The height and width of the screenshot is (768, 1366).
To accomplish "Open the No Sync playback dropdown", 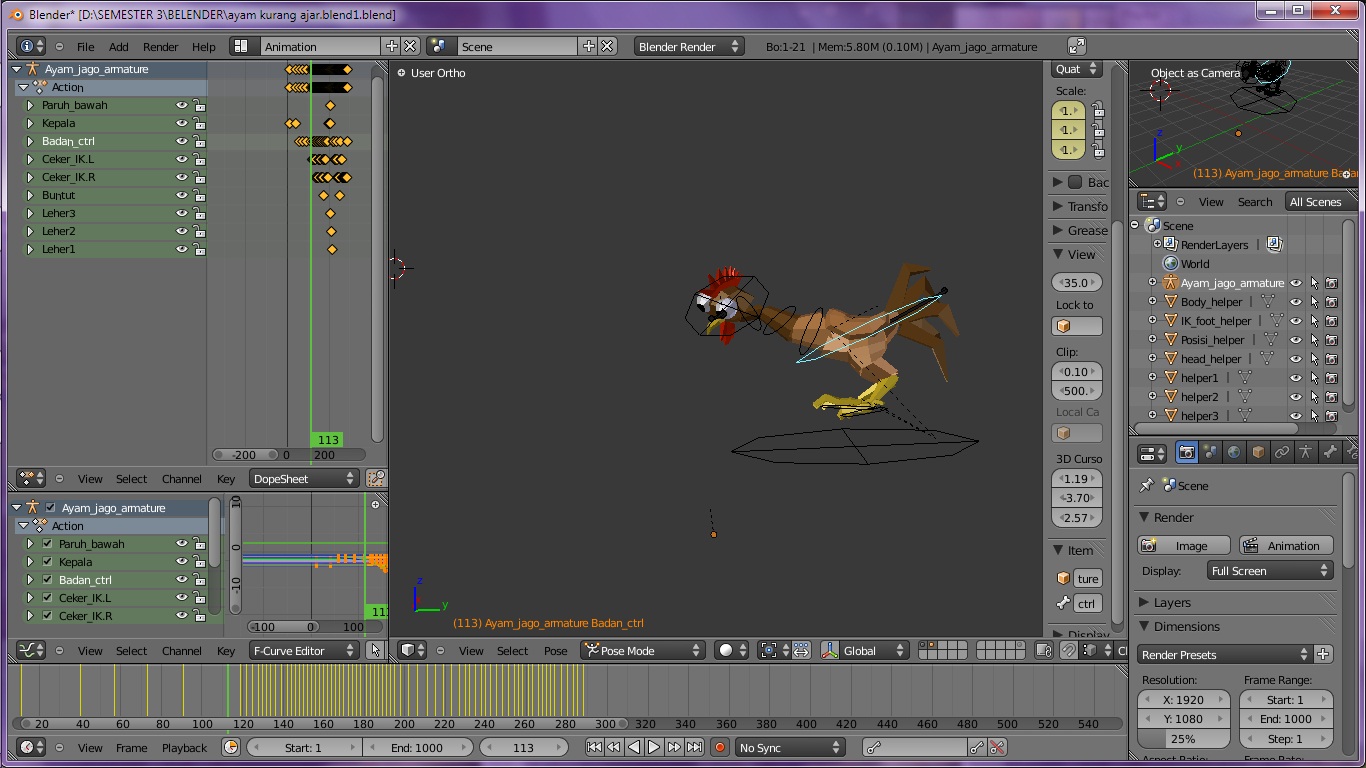I will tap(789, 747).
